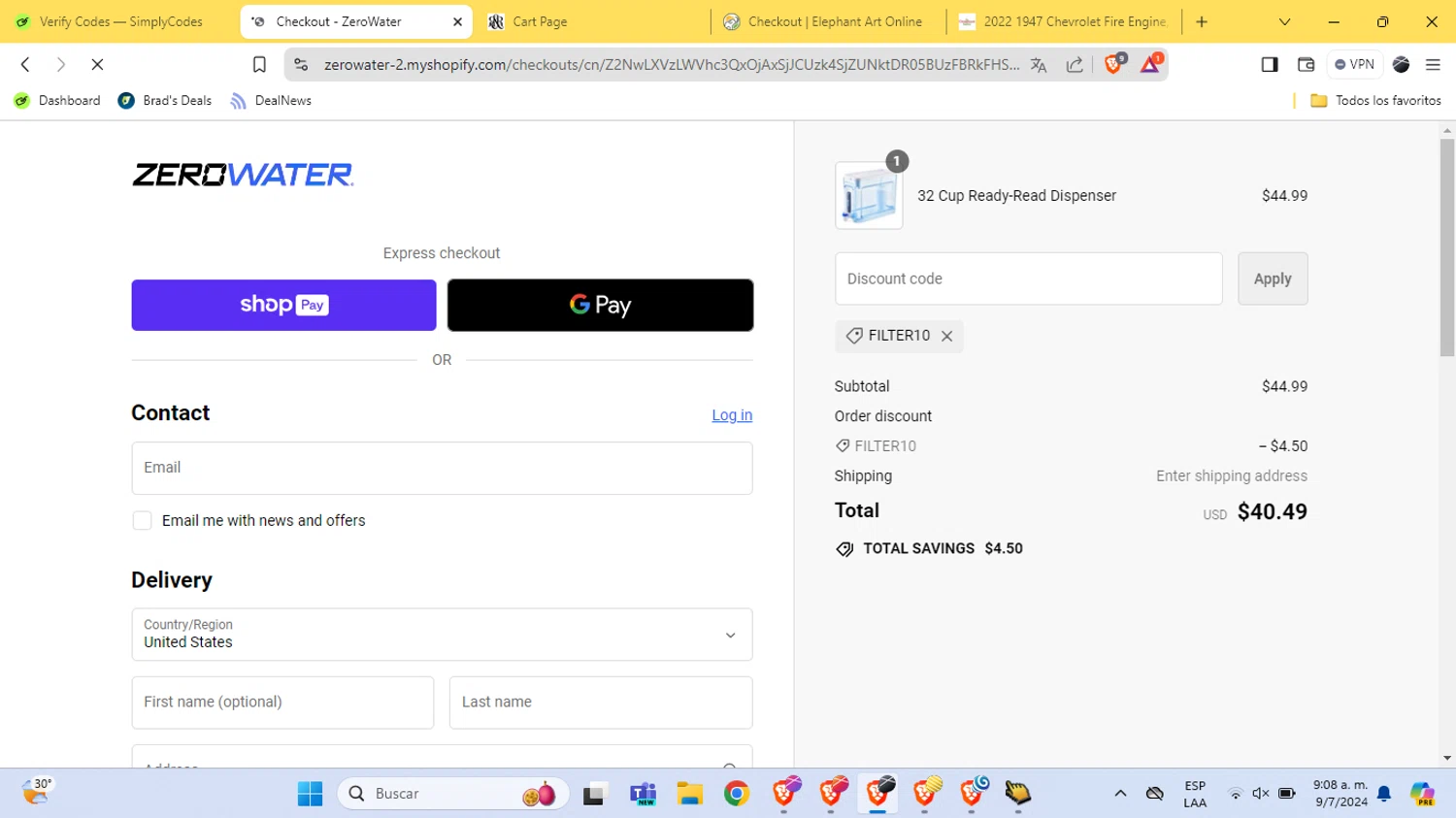Switch to Checkout | Elephant Art Online tab

(x=830, y=21)
